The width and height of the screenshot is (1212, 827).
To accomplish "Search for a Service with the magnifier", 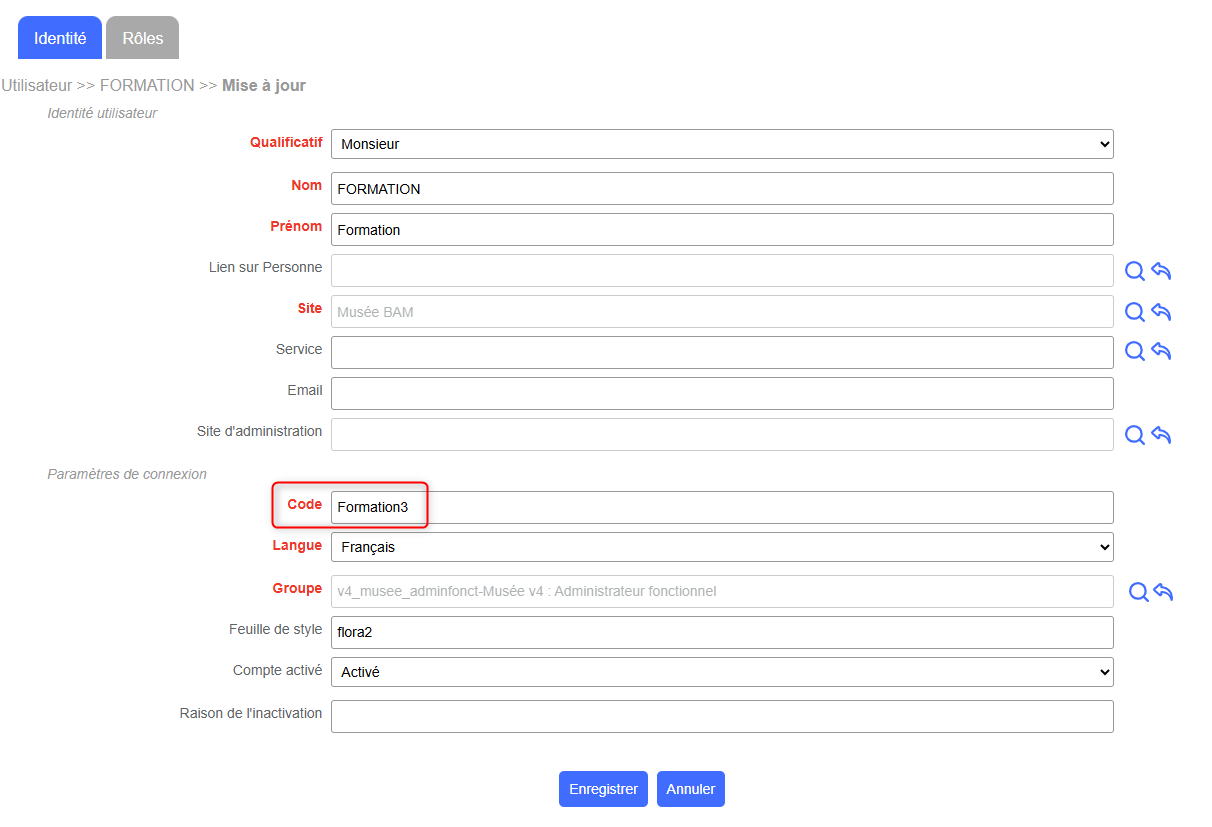I will [1135, 351].
